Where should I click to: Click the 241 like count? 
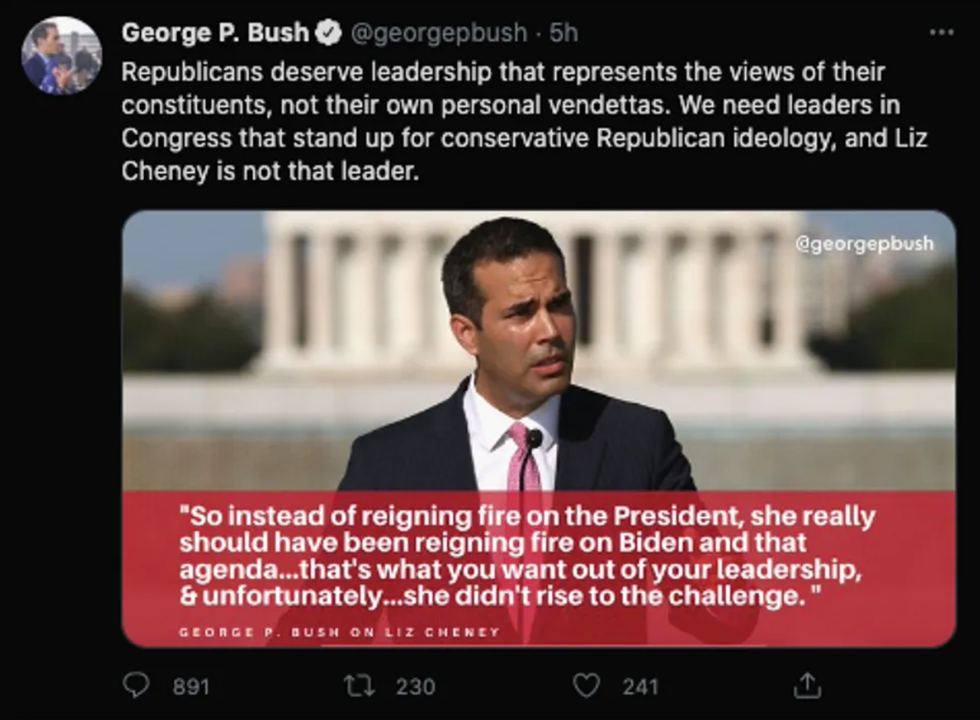pos(640,686)
